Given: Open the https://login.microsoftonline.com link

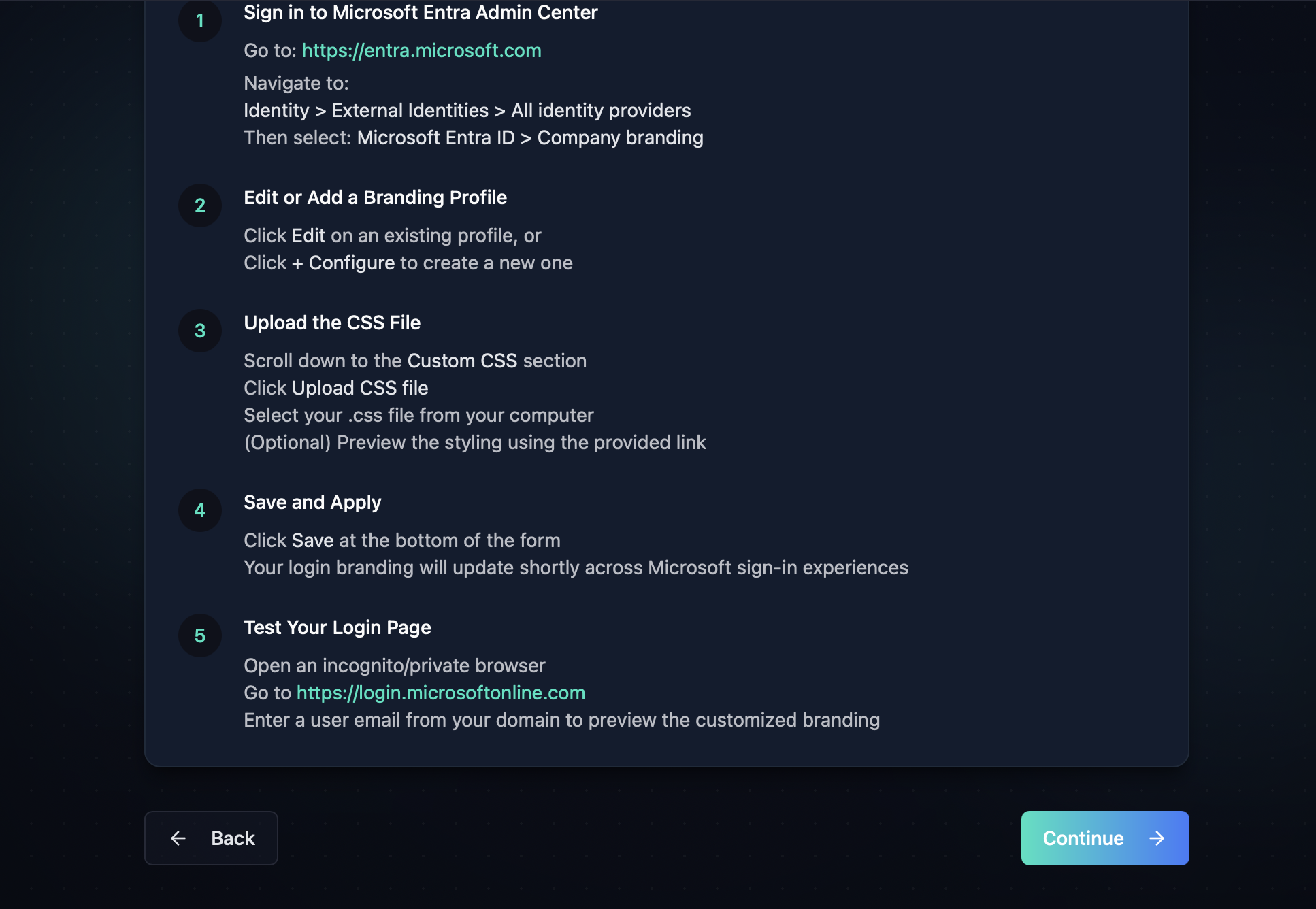Looking at the screenshot, I should [440, 693].
